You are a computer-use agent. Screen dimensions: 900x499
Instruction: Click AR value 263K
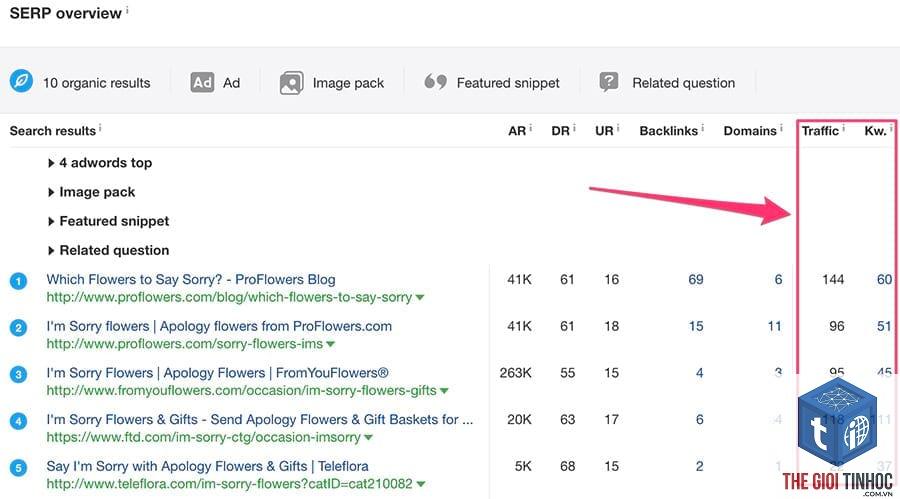pos(515,373)
